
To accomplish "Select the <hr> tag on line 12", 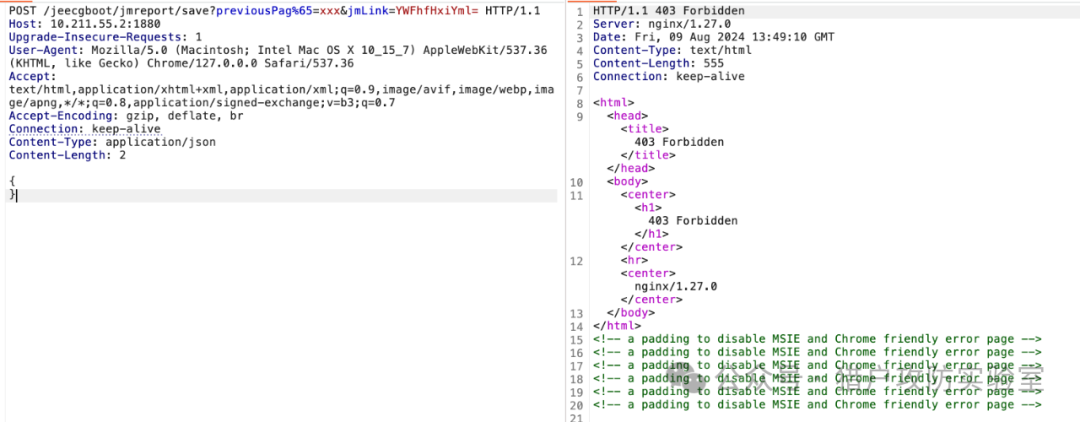I will [634, 260].
